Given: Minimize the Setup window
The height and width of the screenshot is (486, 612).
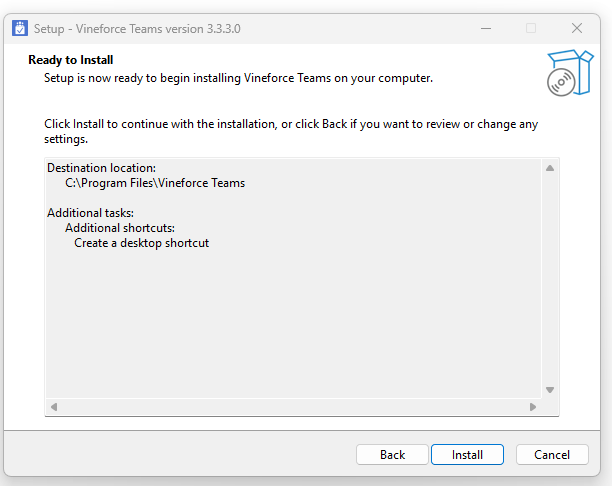Looking at the screenshot, I should (486, 28).
